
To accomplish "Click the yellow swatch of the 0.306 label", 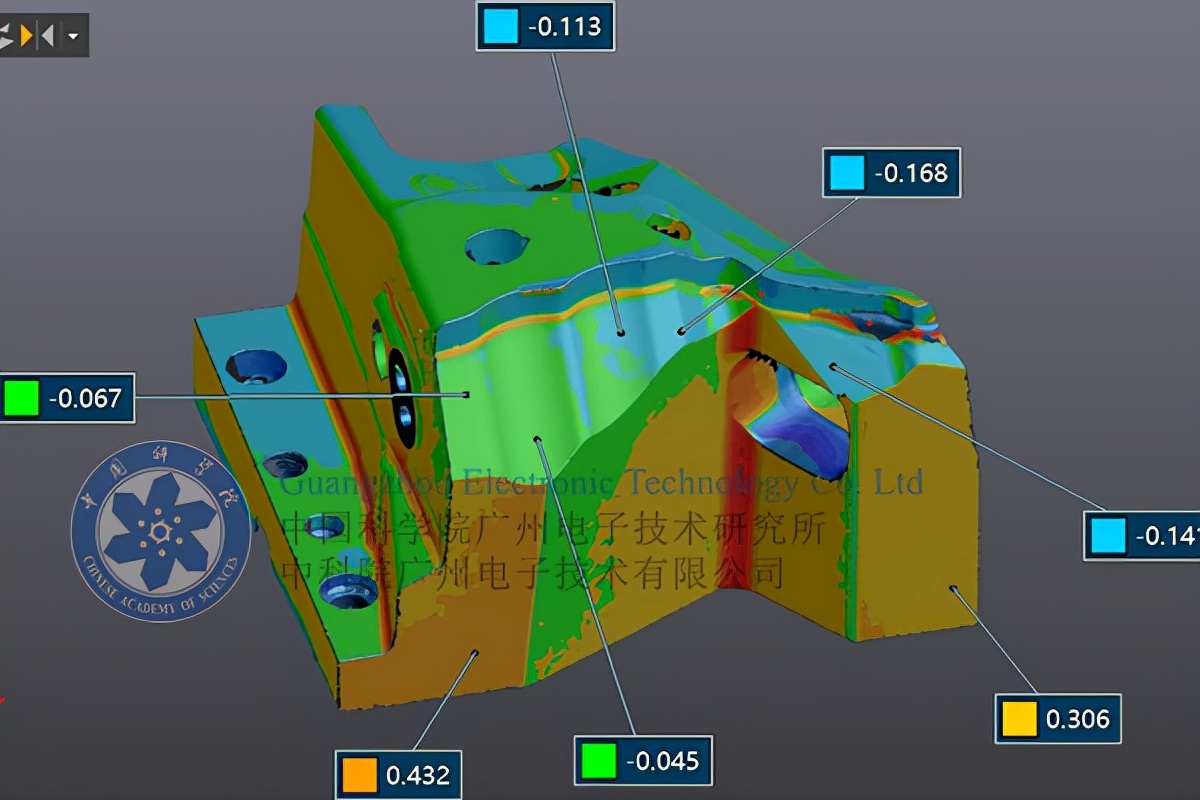I will pyautogui.click(x=1019, y=718).
